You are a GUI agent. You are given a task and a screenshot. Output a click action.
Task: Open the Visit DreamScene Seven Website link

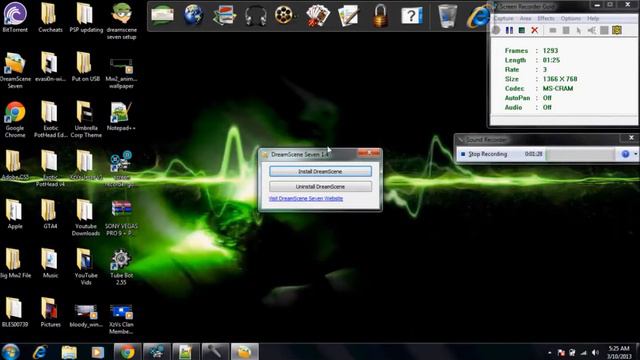(x=306, y=198)
